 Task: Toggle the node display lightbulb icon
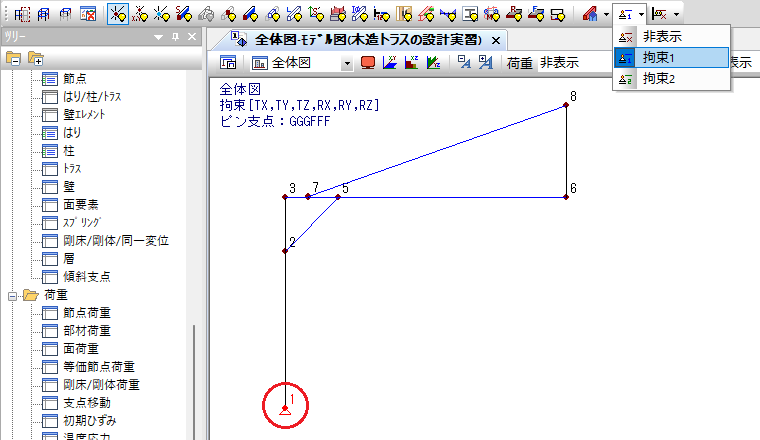coord(117,14)
